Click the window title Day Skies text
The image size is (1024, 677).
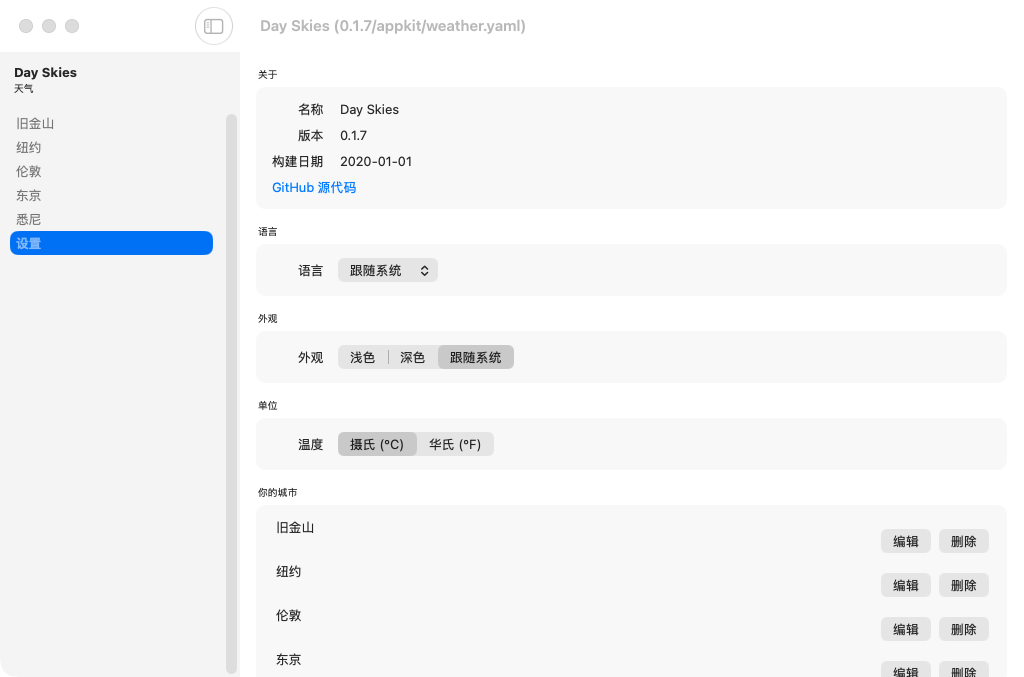pos(392,26)
